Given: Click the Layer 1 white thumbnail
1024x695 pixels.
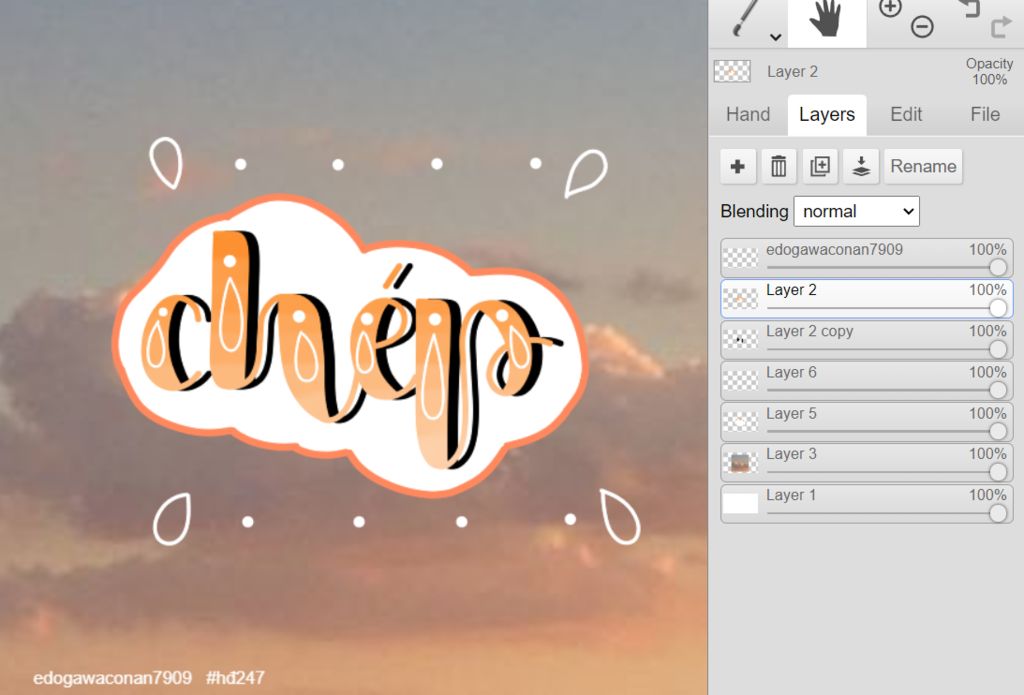Looking at the screenshot, I should [x=741, y=504].
